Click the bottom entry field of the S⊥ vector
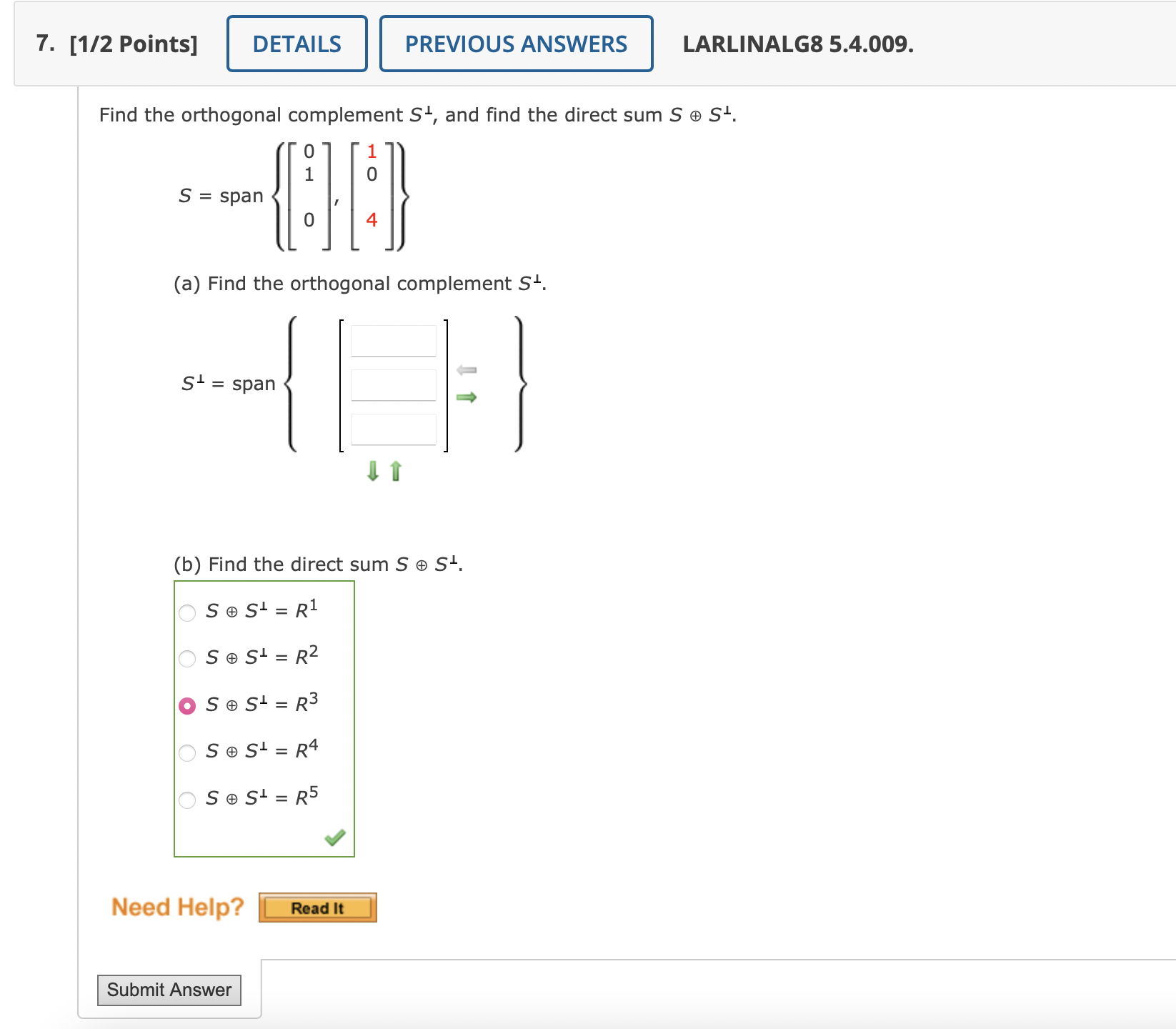 394,431
